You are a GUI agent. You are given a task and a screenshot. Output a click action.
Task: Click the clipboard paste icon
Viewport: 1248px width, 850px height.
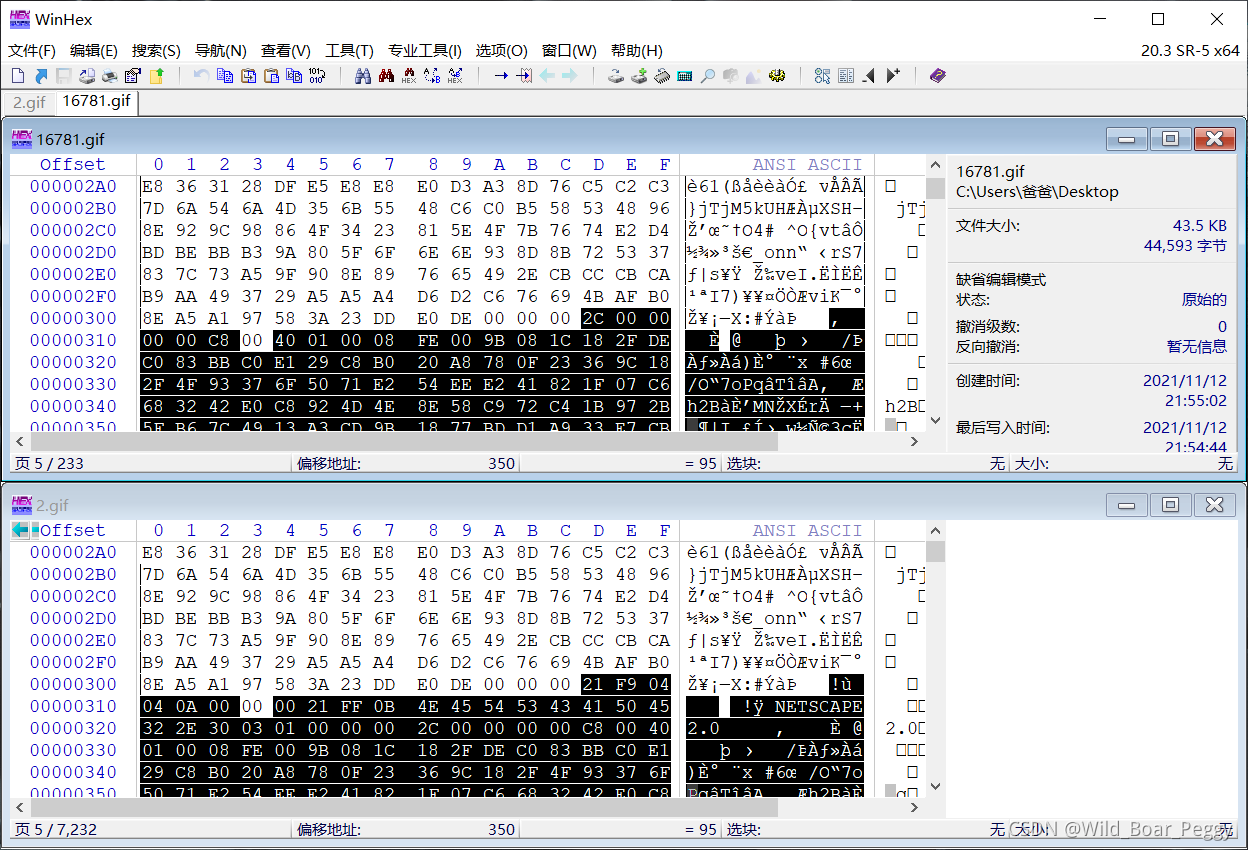[270, 75]
